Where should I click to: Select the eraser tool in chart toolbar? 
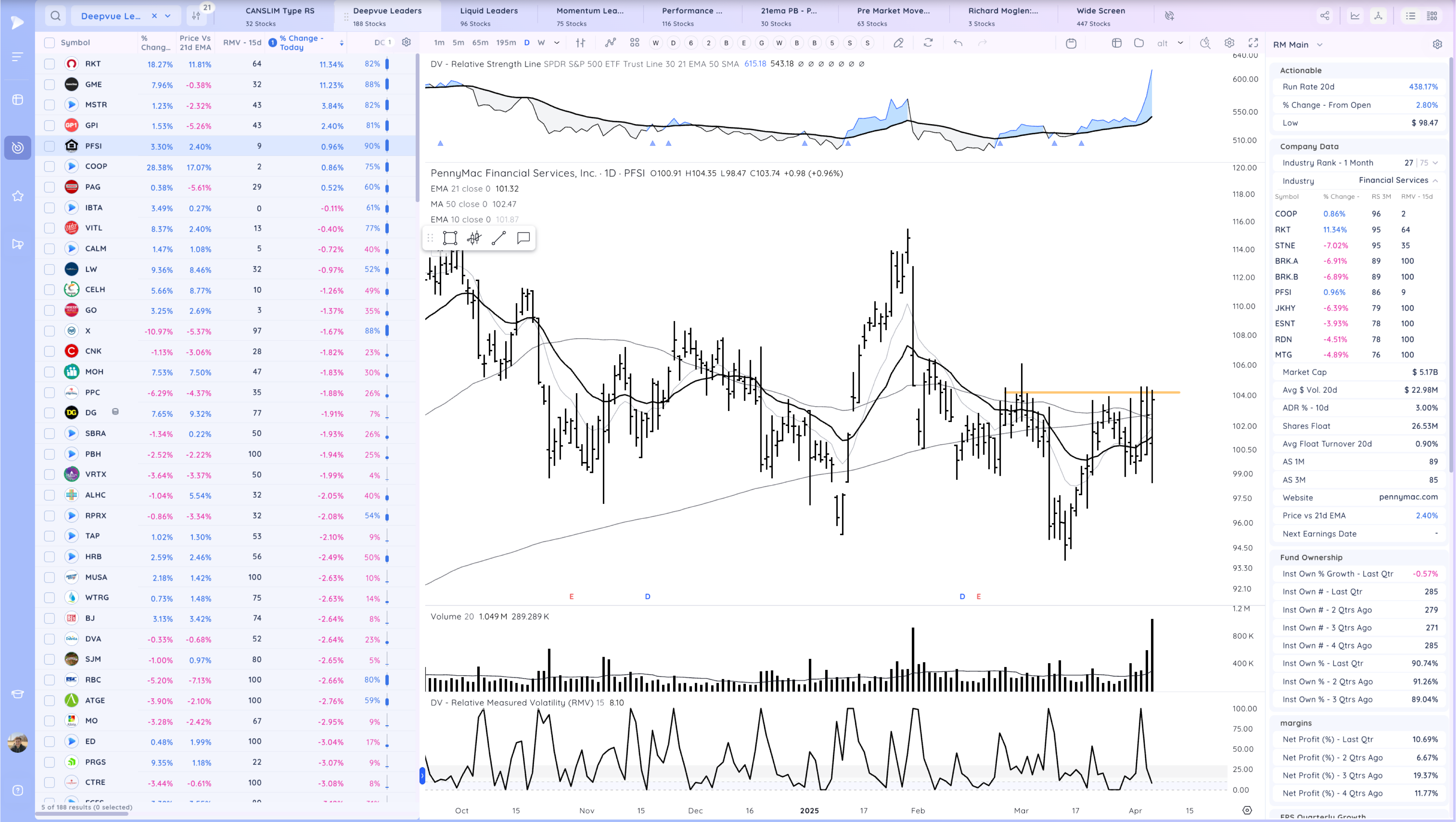(898, 42)
